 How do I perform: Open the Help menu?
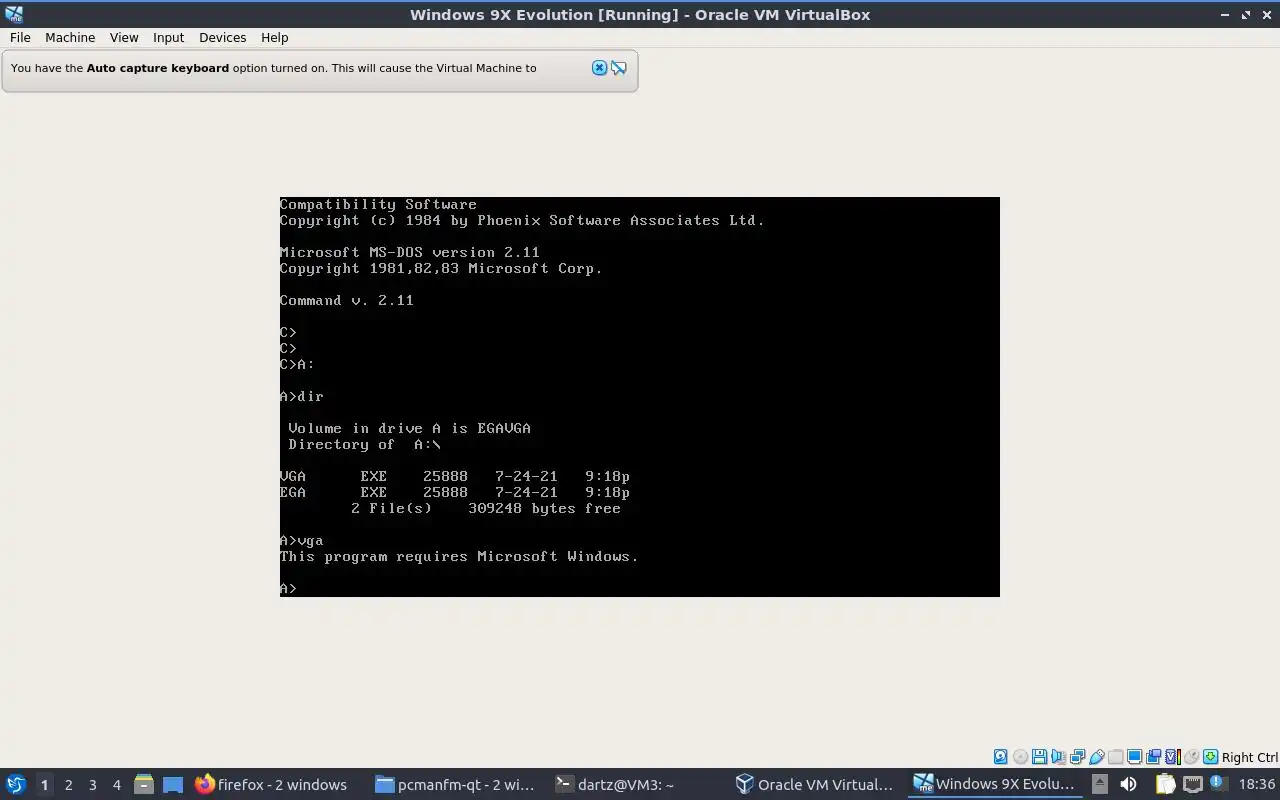pyautogui.click(x=274, y=37)
